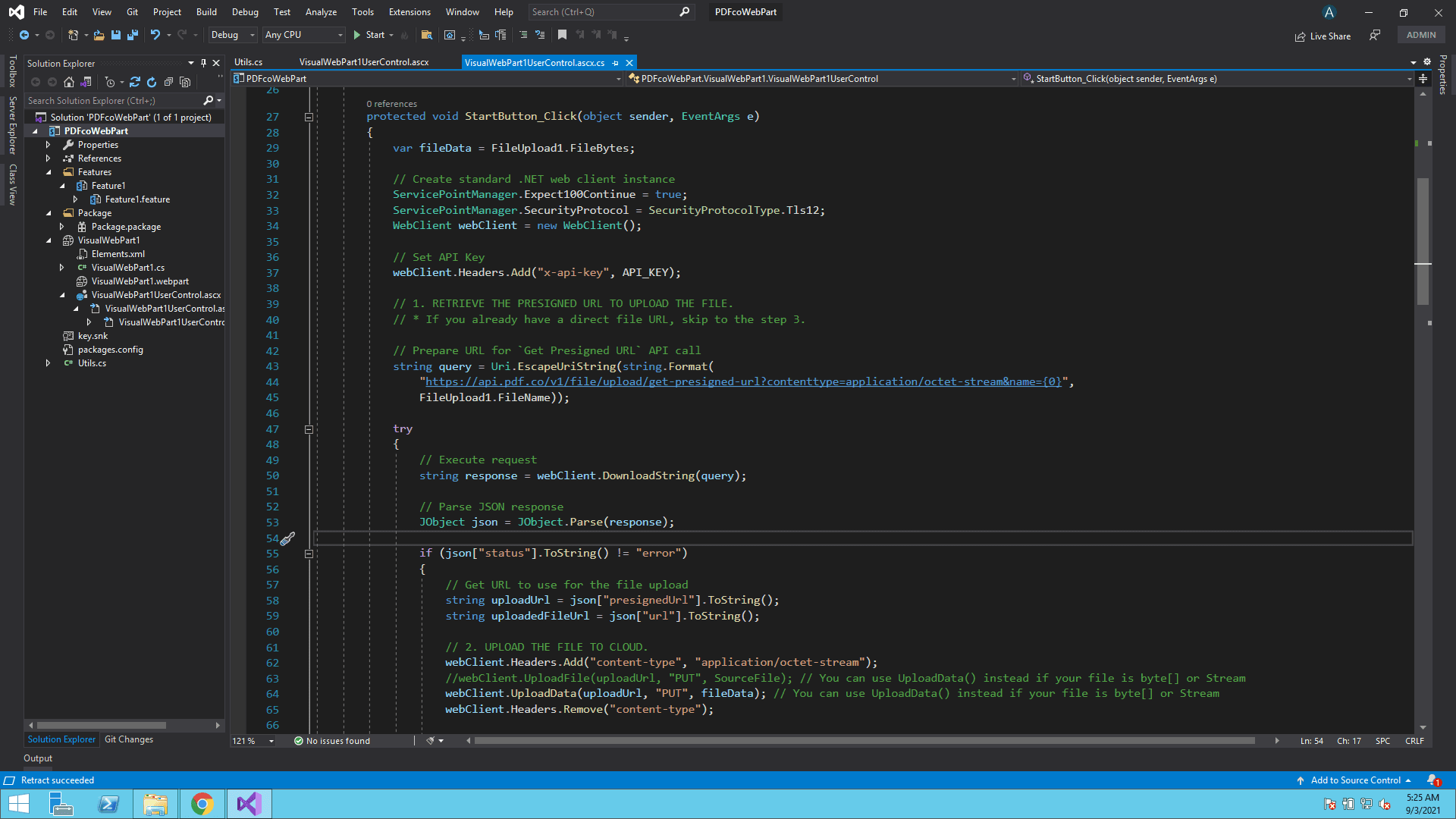This screenshot has width=1456, height=819.
Task: Click the Live Share button
Action: pos(1323,36)
